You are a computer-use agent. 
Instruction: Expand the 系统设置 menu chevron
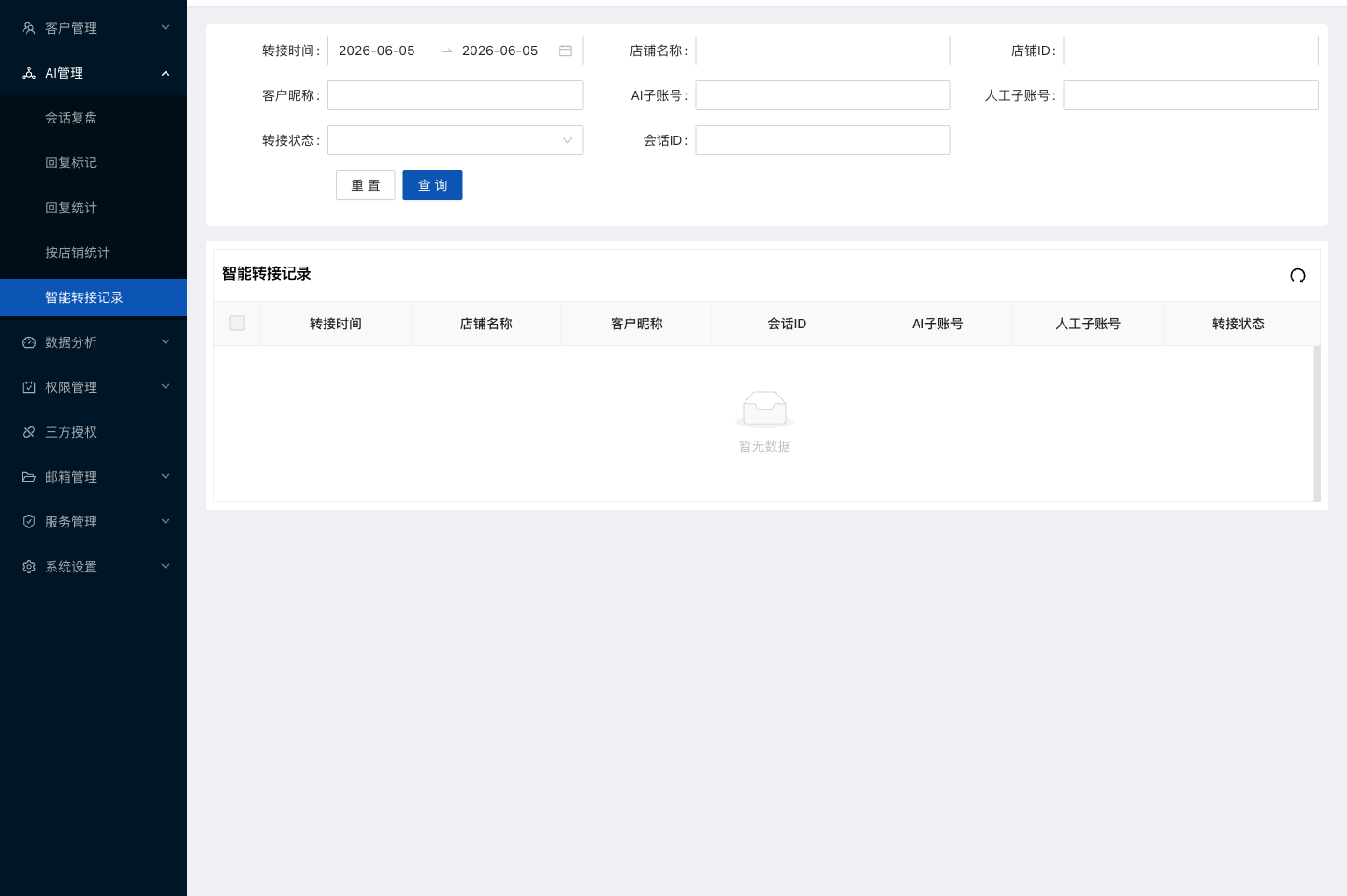click(166, 567)
